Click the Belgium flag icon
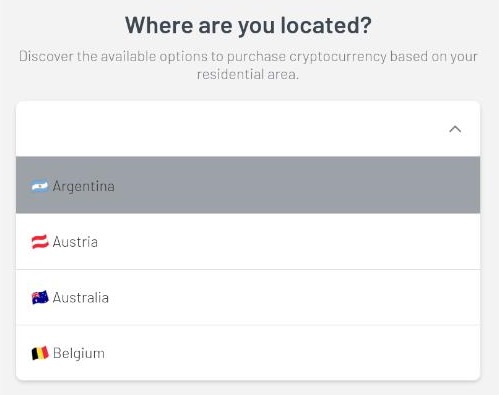This screenshot has height=395, width=499. [x=40, y=353]
